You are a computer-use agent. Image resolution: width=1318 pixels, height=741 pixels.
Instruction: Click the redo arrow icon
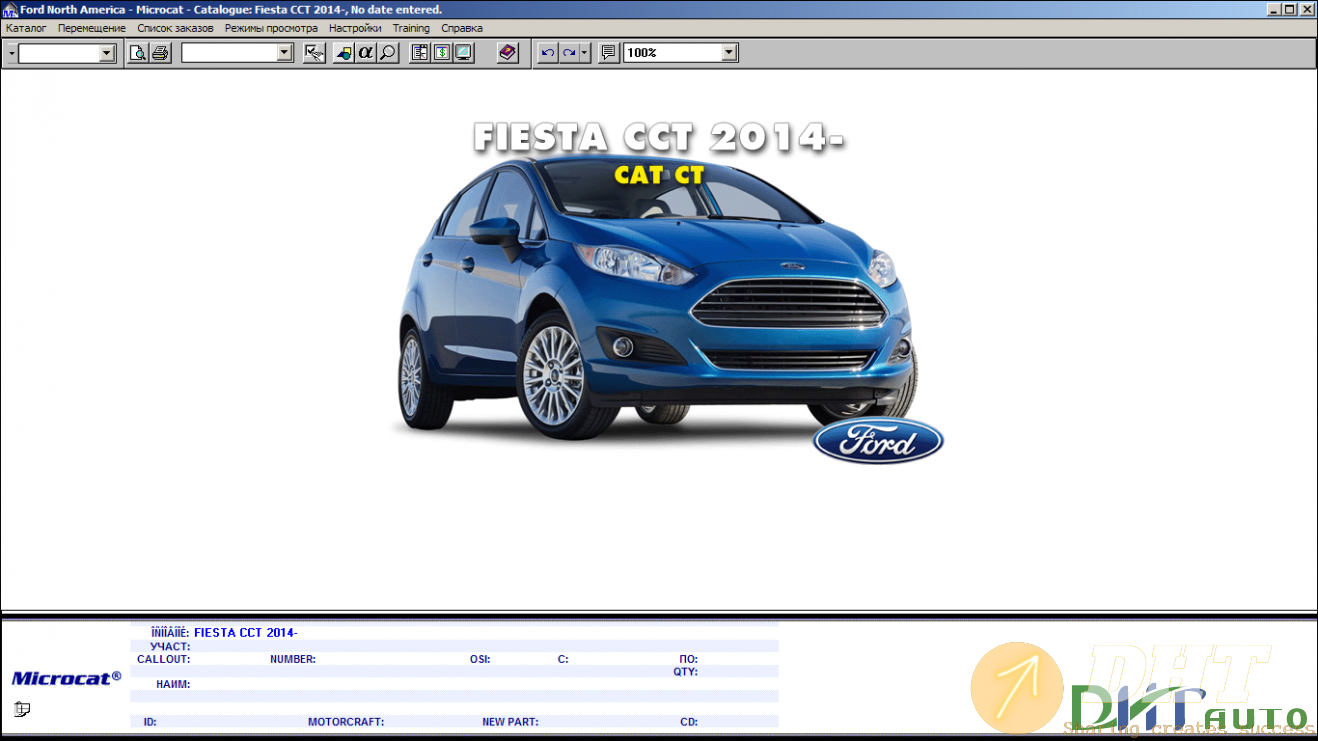point(569,53)
